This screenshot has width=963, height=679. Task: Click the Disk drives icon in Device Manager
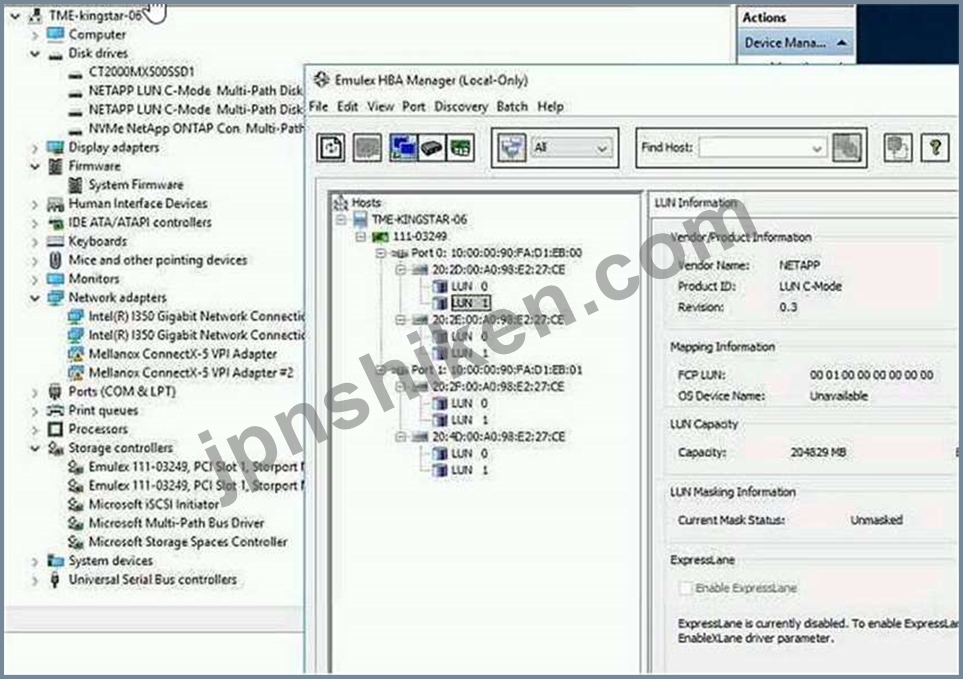pos(55,54)
